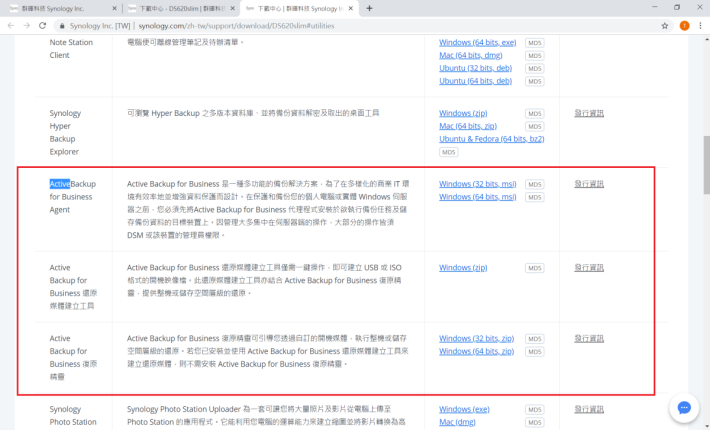This screenshot has height=430, width=710.
Task: Show MD5 for Active Backup Agent 32 bits msi
Action: coord(534,184)
